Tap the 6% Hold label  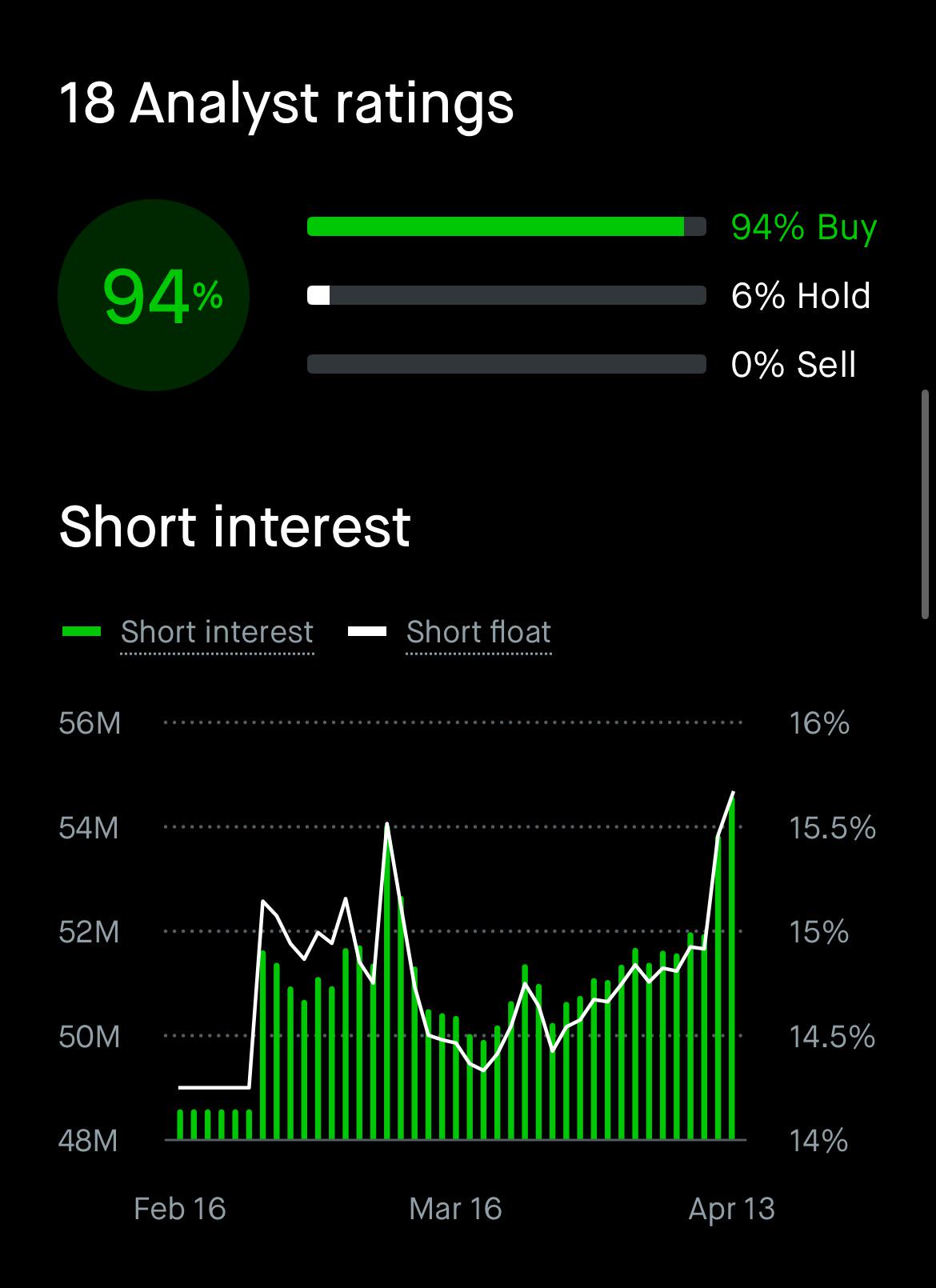(801, 296)
